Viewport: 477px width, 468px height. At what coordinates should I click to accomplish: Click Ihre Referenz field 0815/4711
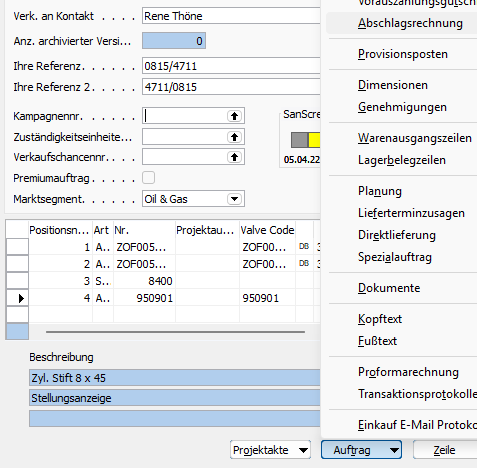(x=231, y=66)
